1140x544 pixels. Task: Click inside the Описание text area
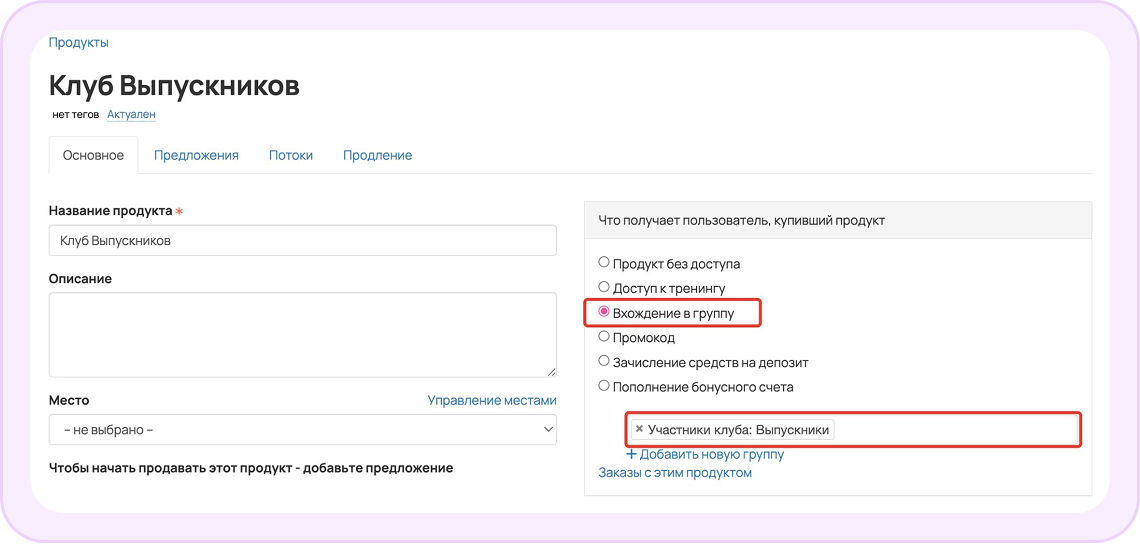tap(302, 335)
